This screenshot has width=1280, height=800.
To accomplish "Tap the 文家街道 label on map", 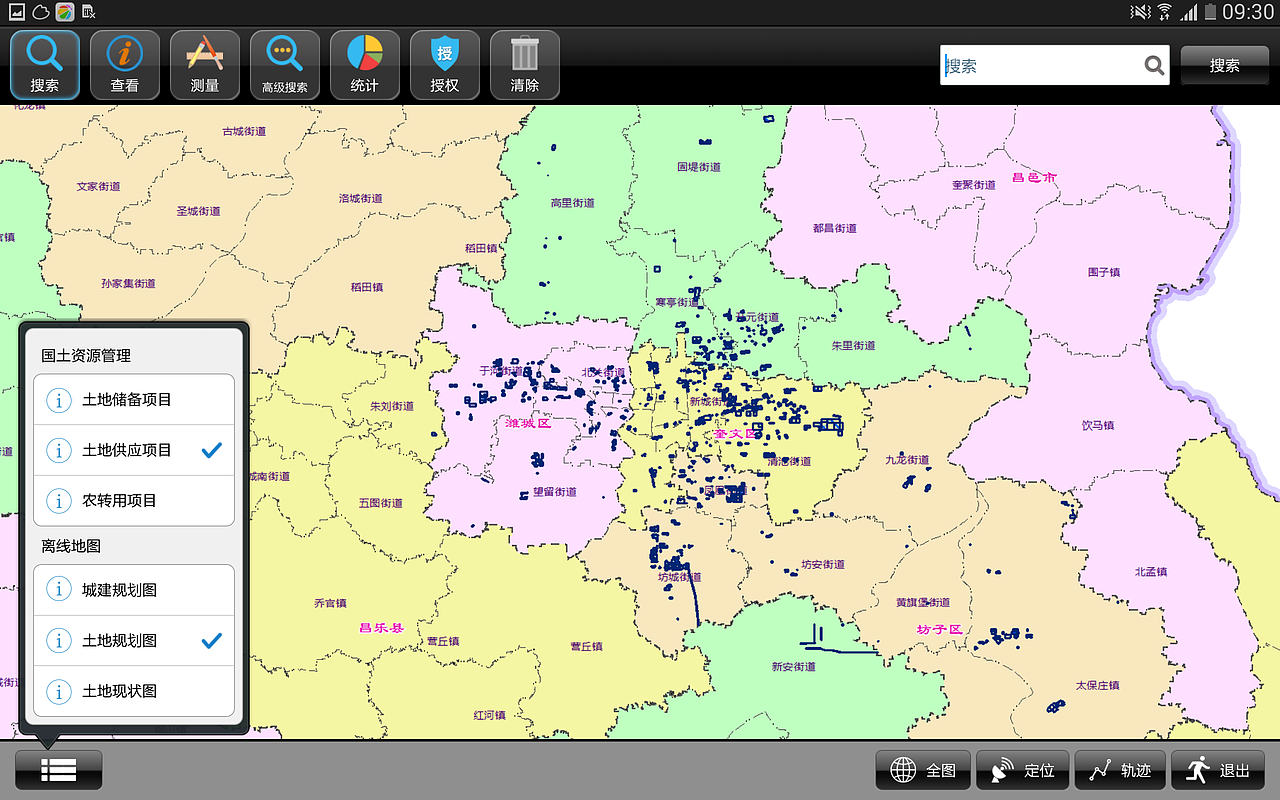I will (x=98, y=186).
